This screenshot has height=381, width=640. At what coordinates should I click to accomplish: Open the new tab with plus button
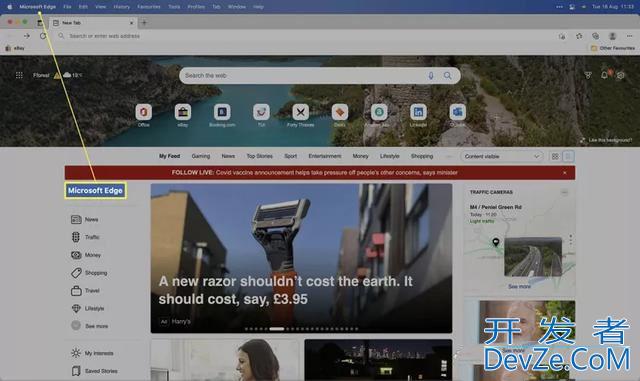pyautogui.click(x=144, y=23)
